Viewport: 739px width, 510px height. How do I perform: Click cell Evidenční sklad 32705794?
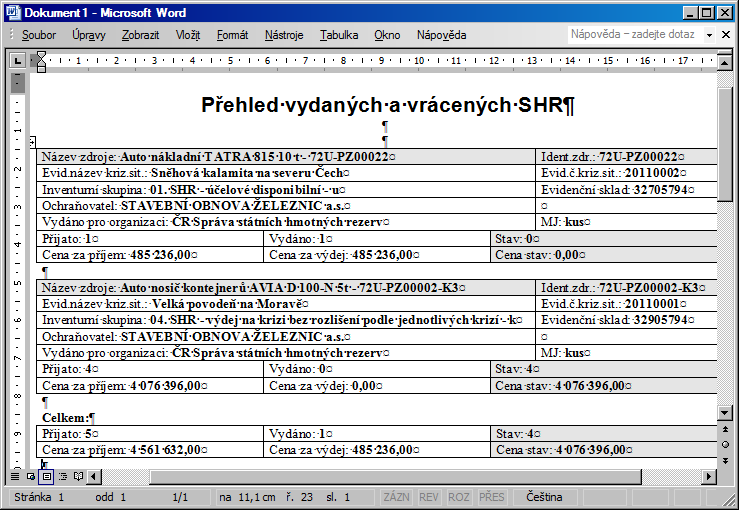click(626, 189)
